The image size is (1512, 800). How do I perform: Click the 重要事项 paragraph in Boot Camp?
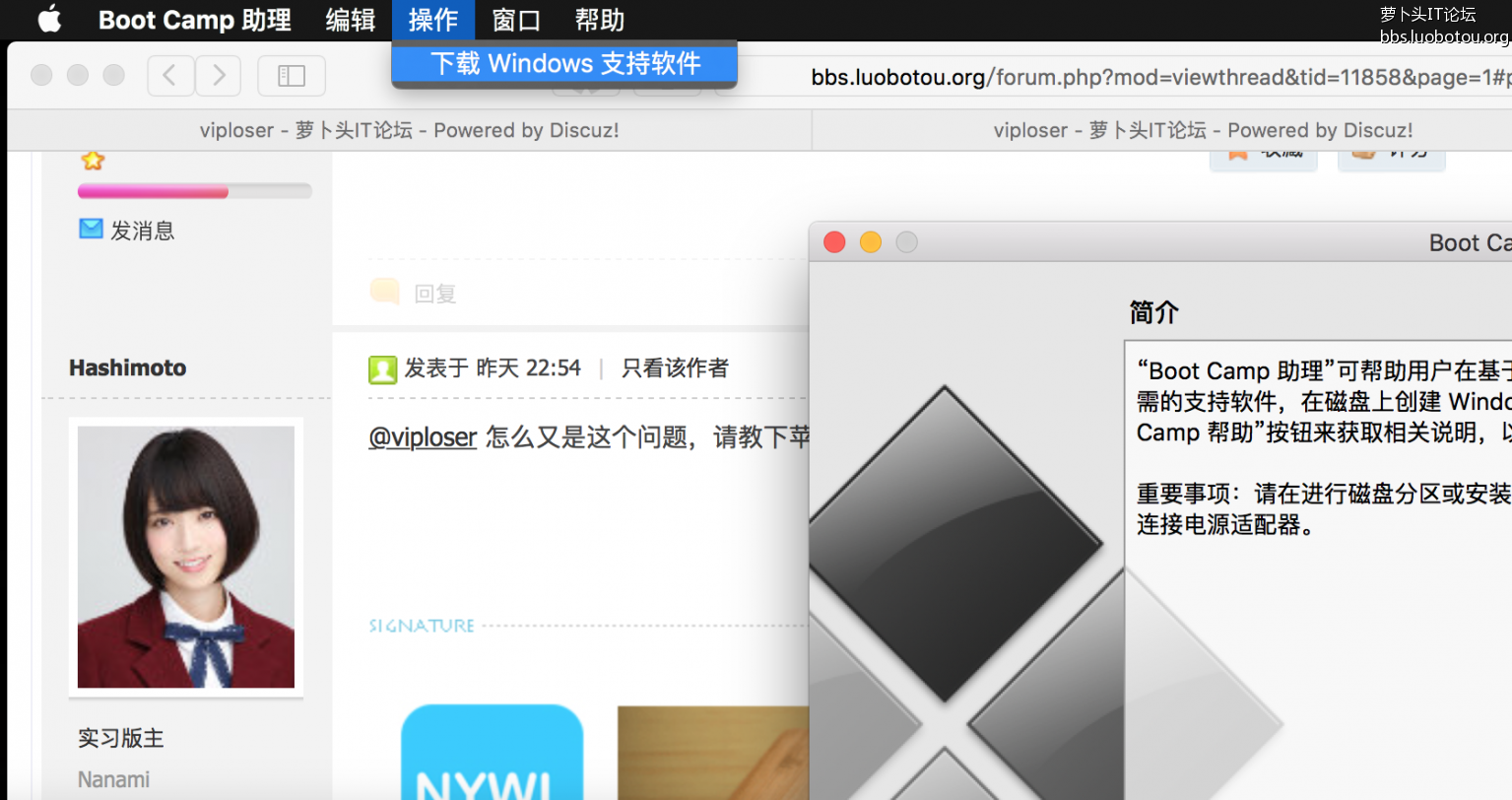pos(1324,508)
